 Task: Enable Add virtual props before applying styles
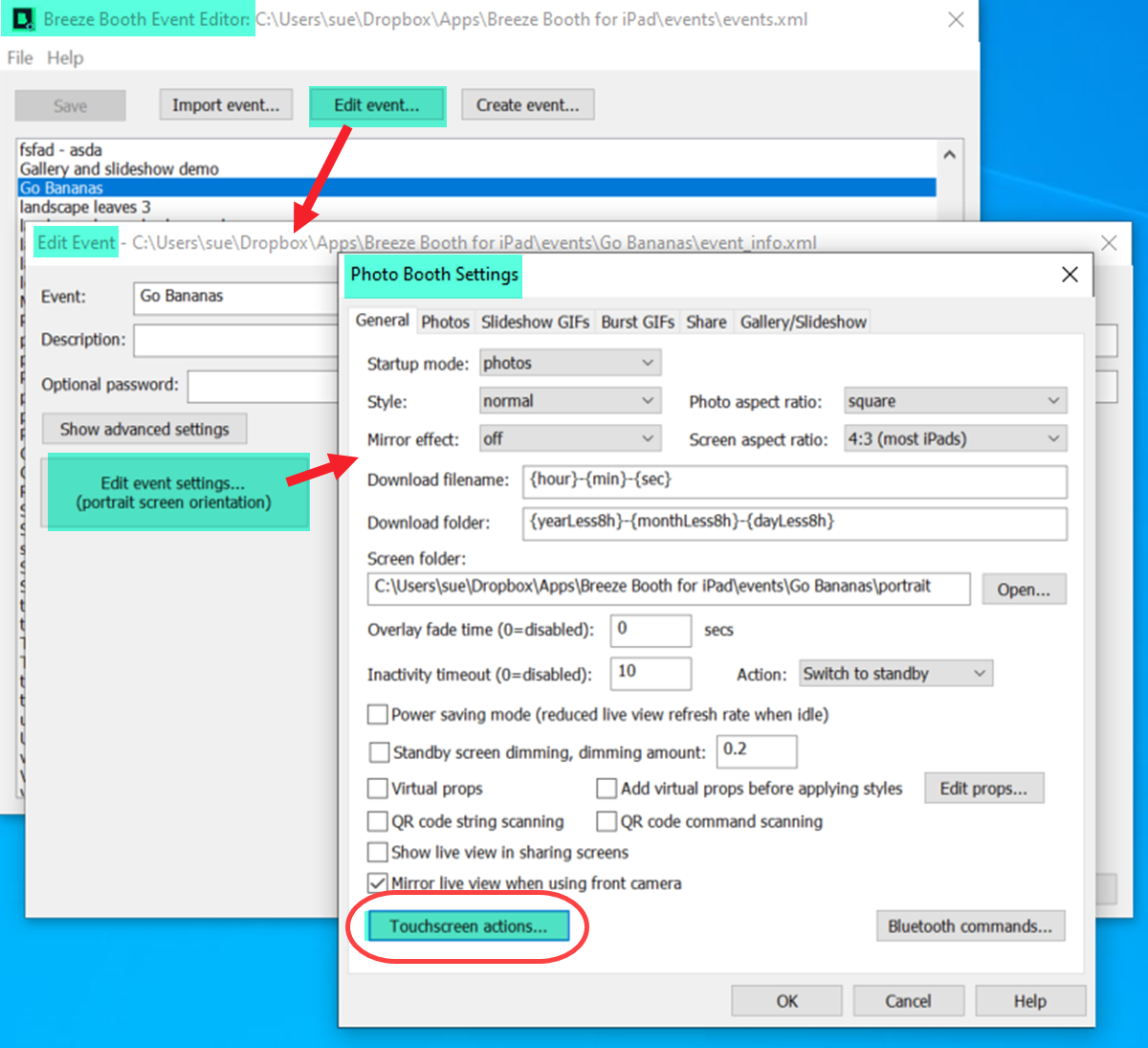pos(607,789)
